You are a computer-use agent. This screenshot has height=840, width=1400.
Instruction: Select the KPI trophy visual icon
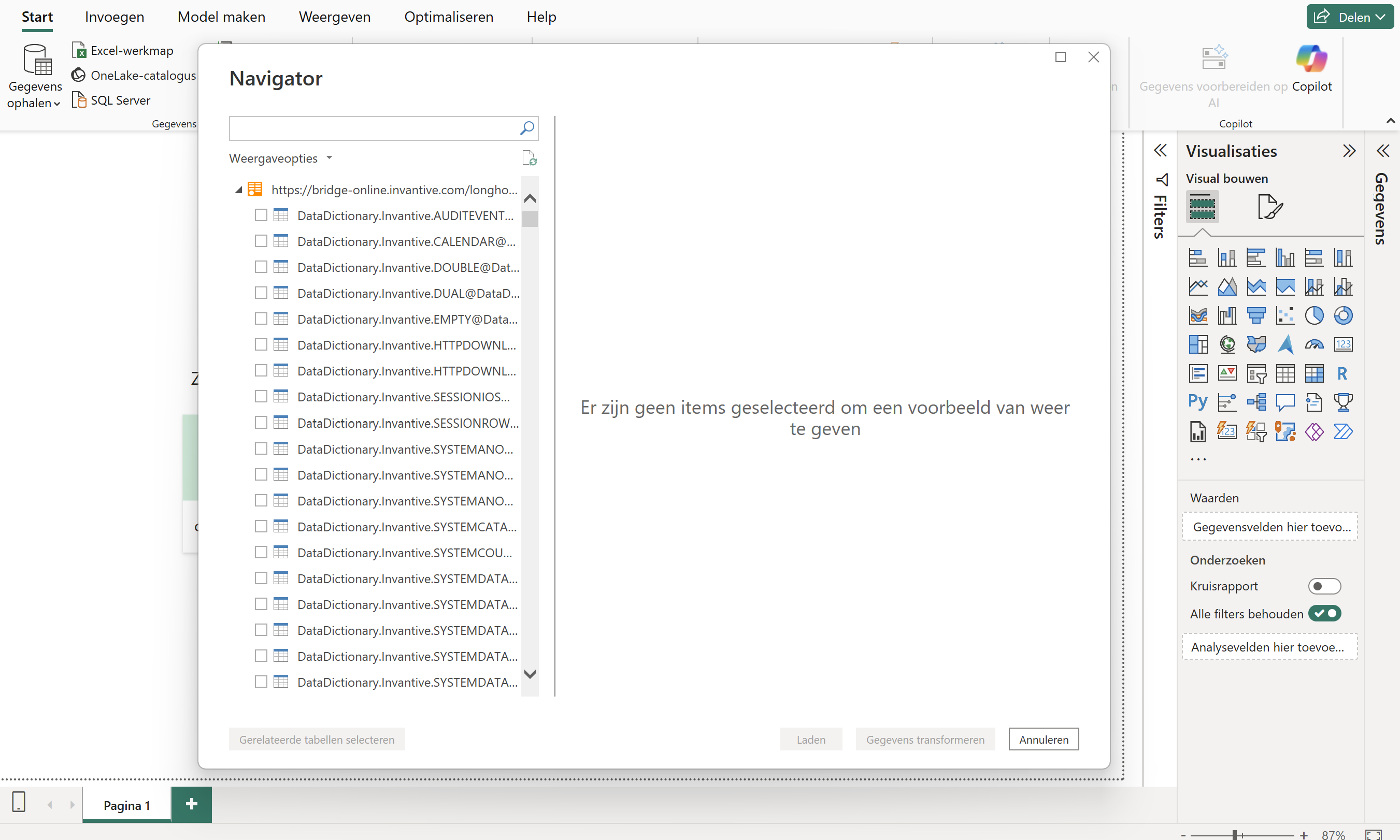tap(1343, 402)
